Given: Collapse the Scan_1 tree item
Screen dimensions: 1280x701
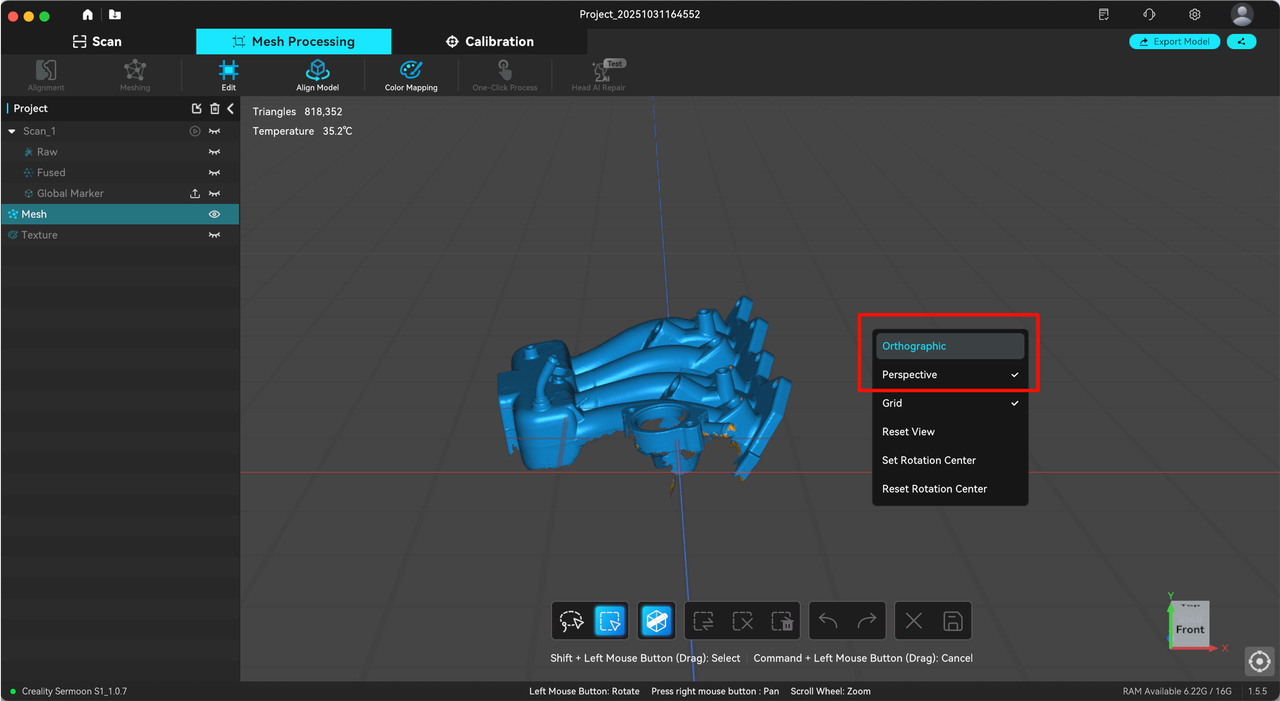Looking at the screenshot, I should click(12, 130).
